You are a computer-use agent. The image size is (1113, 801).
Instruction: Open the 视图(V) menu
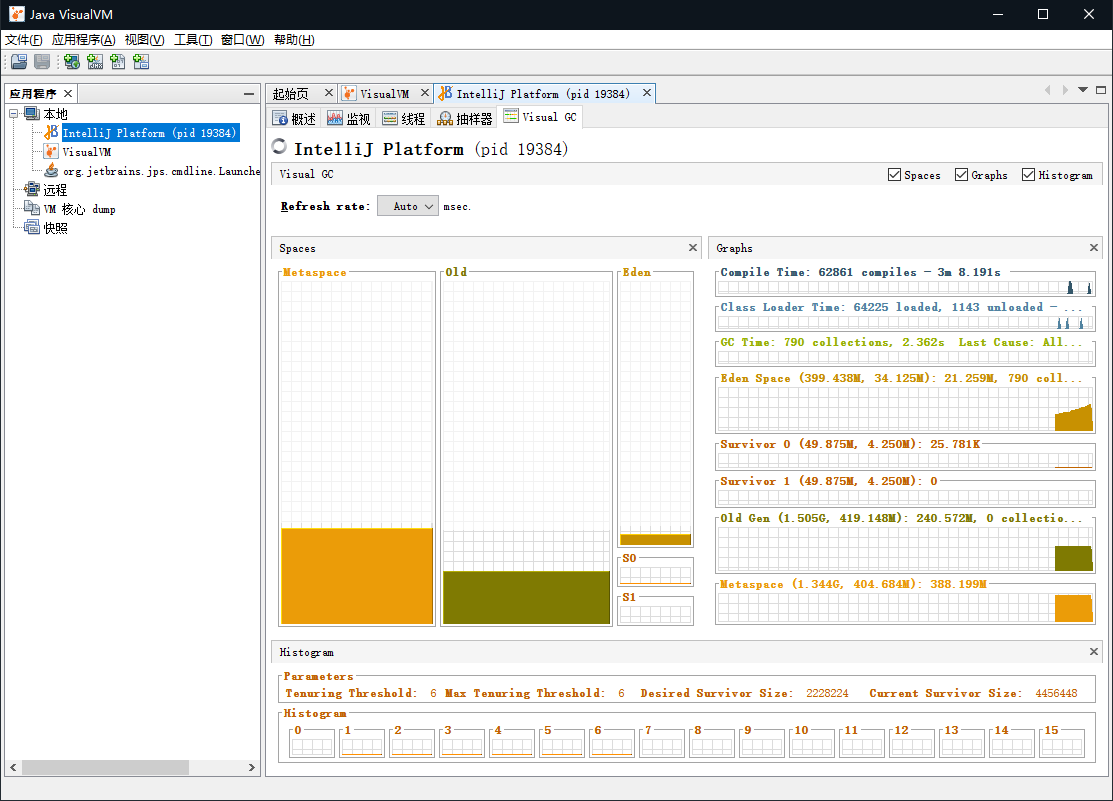click(x=144, y=40)
